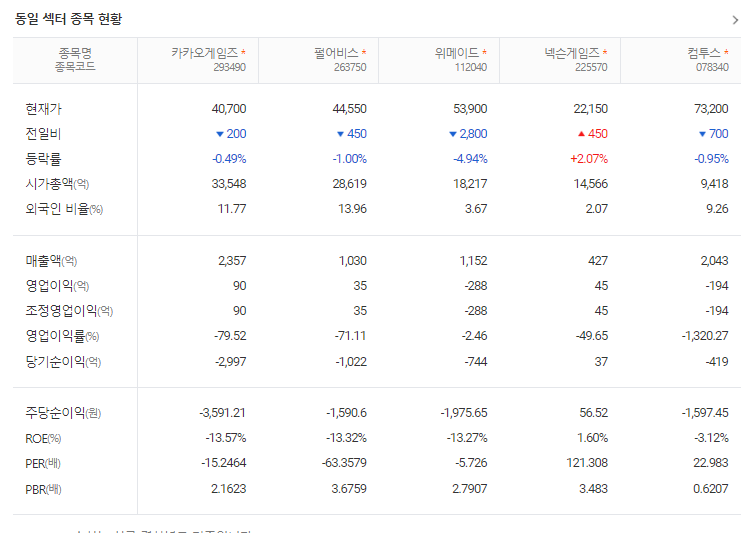Click the 조정영업이익 row label
The image size is (751, 533).
coord(69,311)
